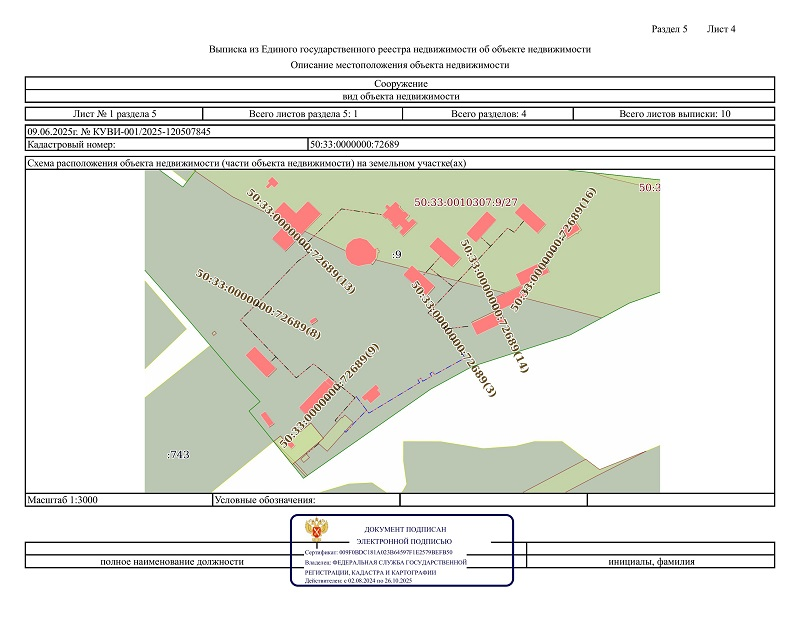This screenshot has width=800, height=618.
Task: Click "ДОКУМЕНТ ПОДПИСАН" heading in the stamp
Action: (x=405, y=528)
